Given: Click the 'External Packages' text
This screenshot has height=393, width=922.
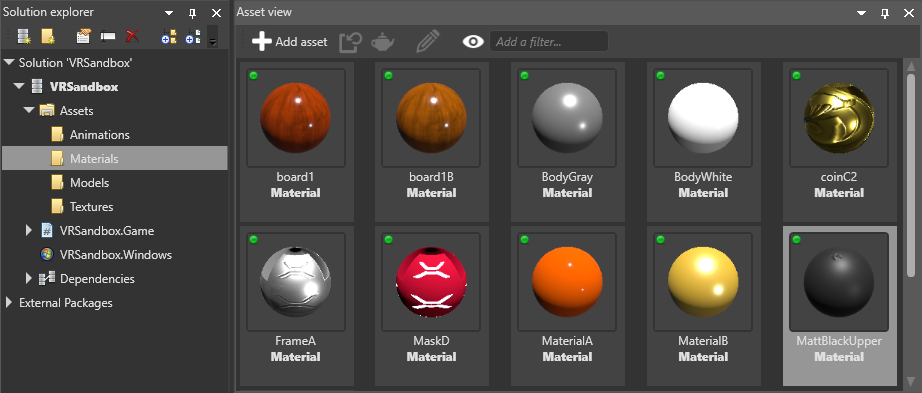Looking at the screenshot, I should pyautogui.click(x=66, y=303).
